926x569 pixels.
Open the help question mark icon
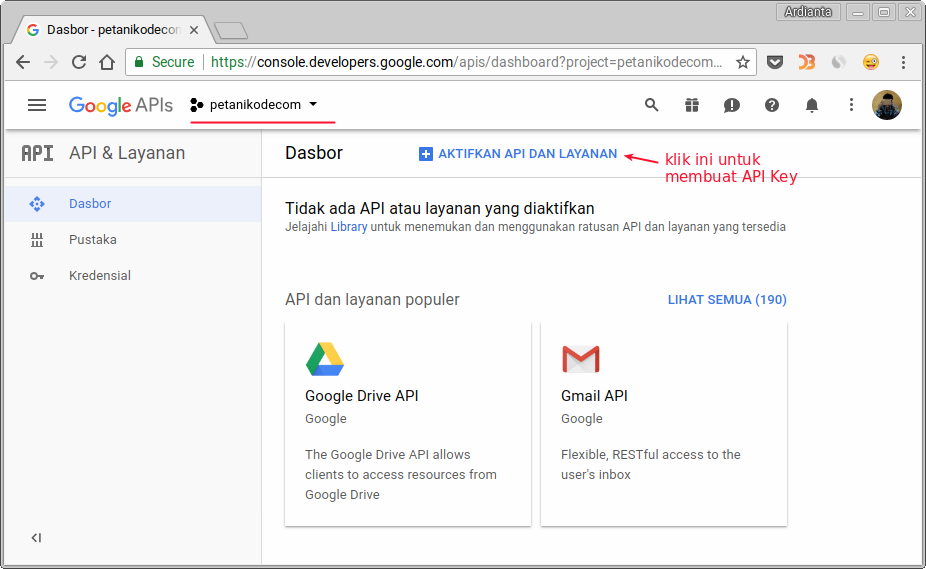tap(772, 105)
